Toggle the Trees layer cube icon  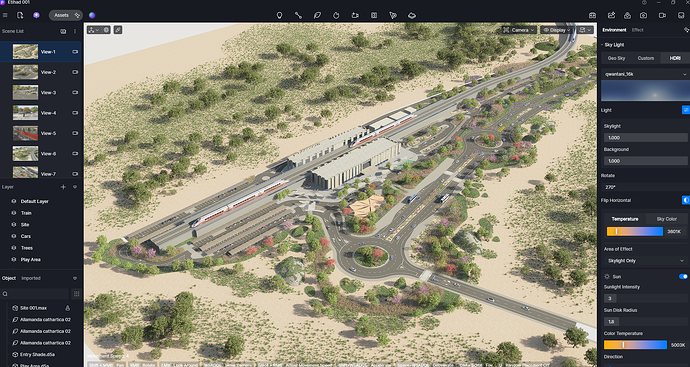(13, 248)
